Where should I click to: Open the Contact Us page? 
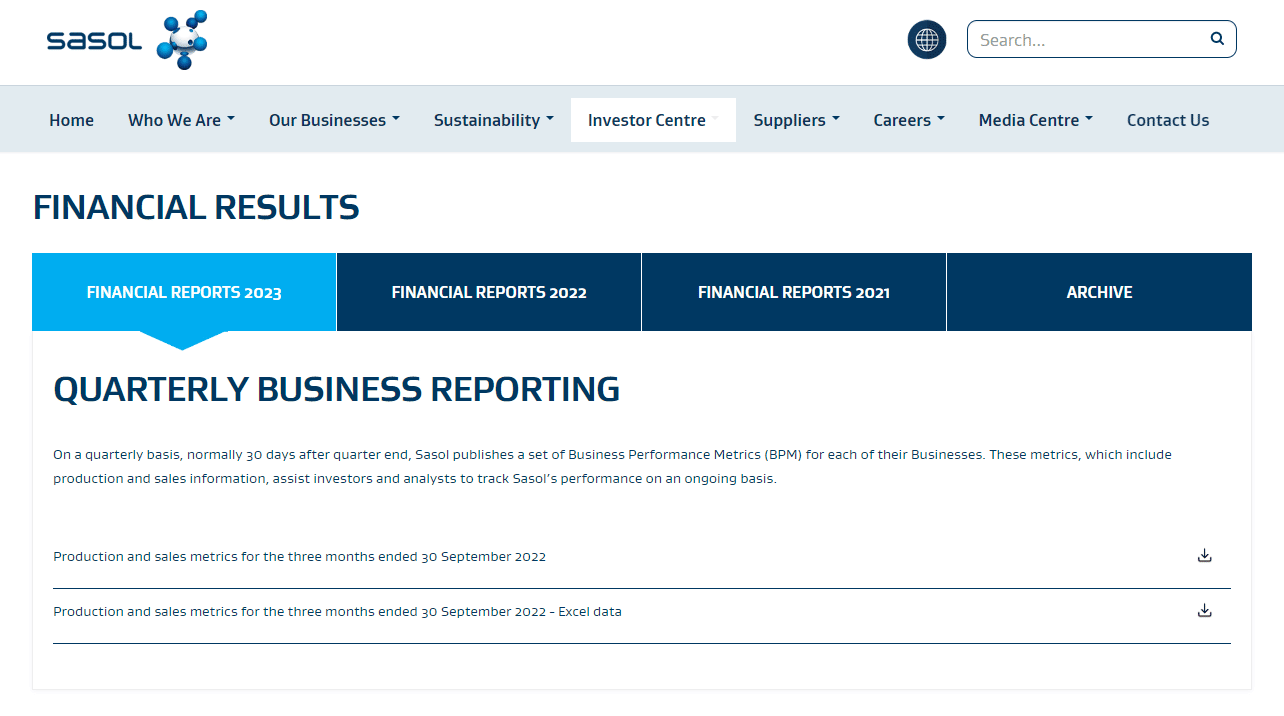(1168, 120)
